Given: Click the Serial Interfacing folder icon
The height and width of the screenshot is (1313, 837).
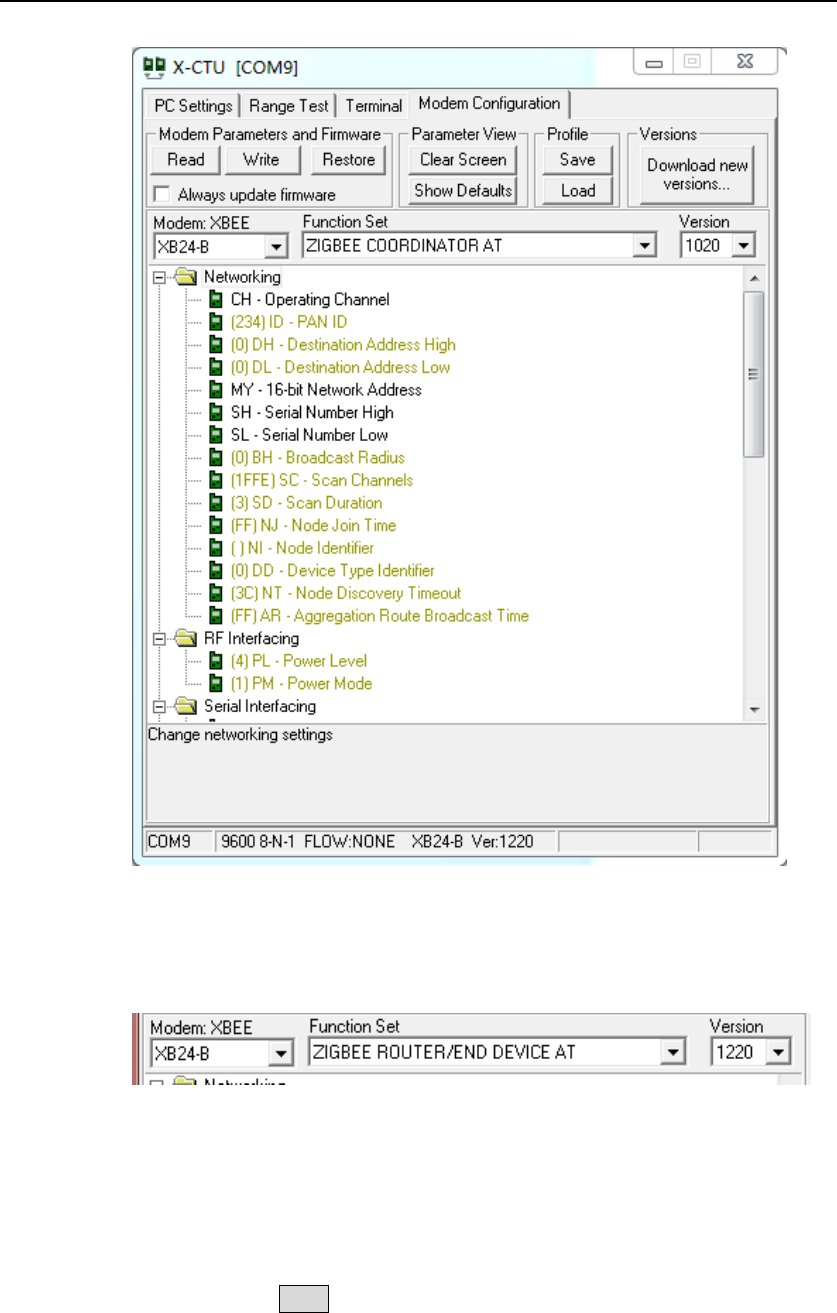Looking at the screenshot, I should click(x=185, y=706).
